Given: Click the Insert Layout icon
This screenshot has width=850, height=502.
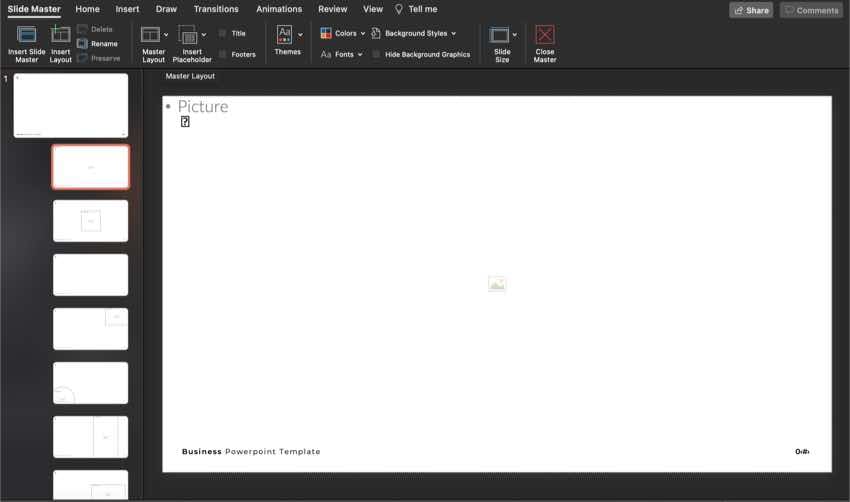Looking at the screenshot, I should pyautogui.click(x=61, y=35).
